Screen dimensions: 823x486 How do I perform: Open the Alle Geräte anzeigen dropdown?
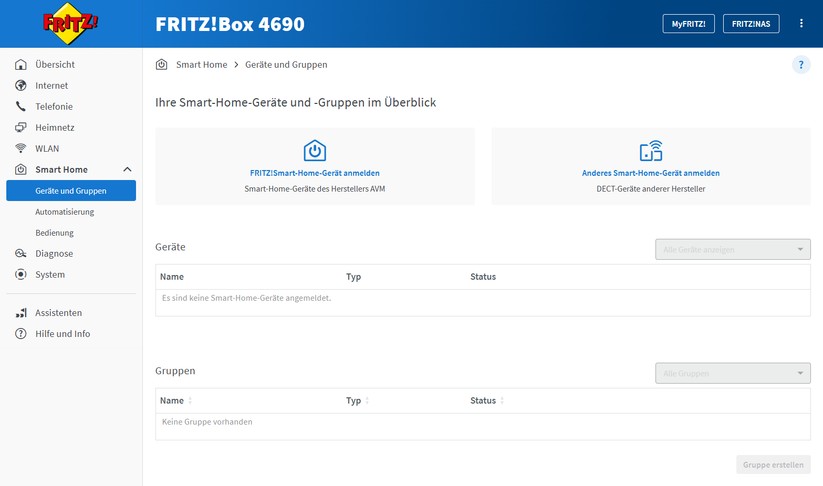tap(732, 249)
